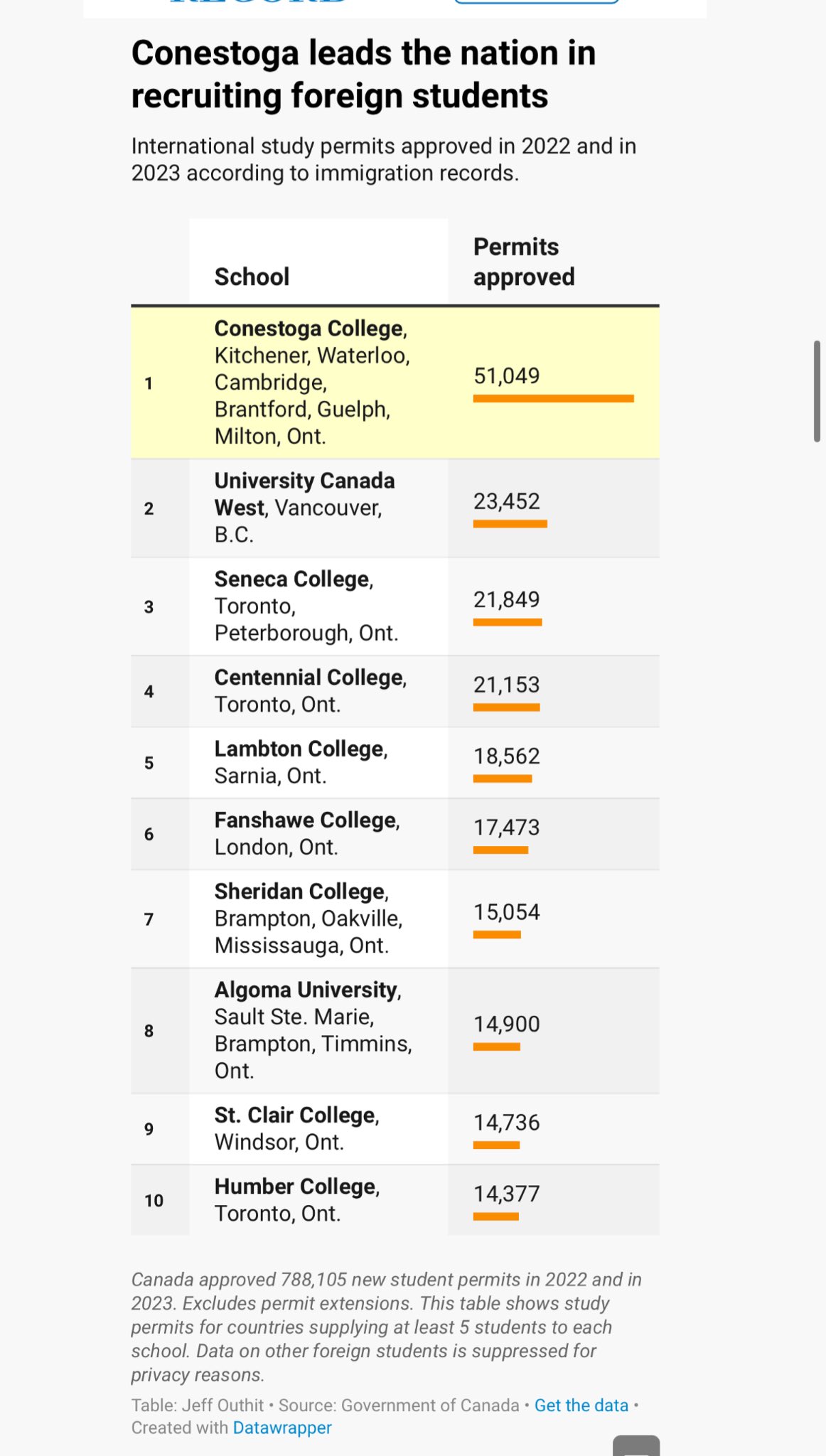Select University Canada West entry

point(304,494)
